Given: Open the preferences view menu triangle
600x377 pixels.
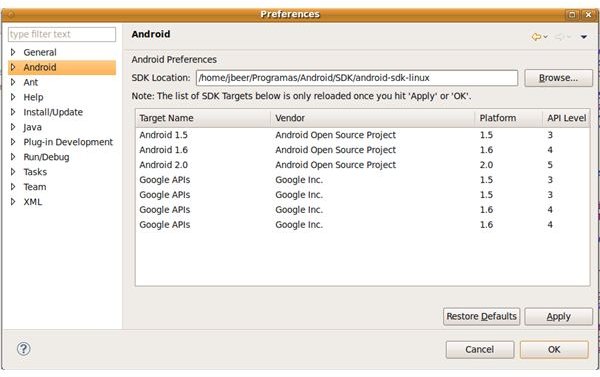Looking at the screenshot, I should click(x=584, y=37).
